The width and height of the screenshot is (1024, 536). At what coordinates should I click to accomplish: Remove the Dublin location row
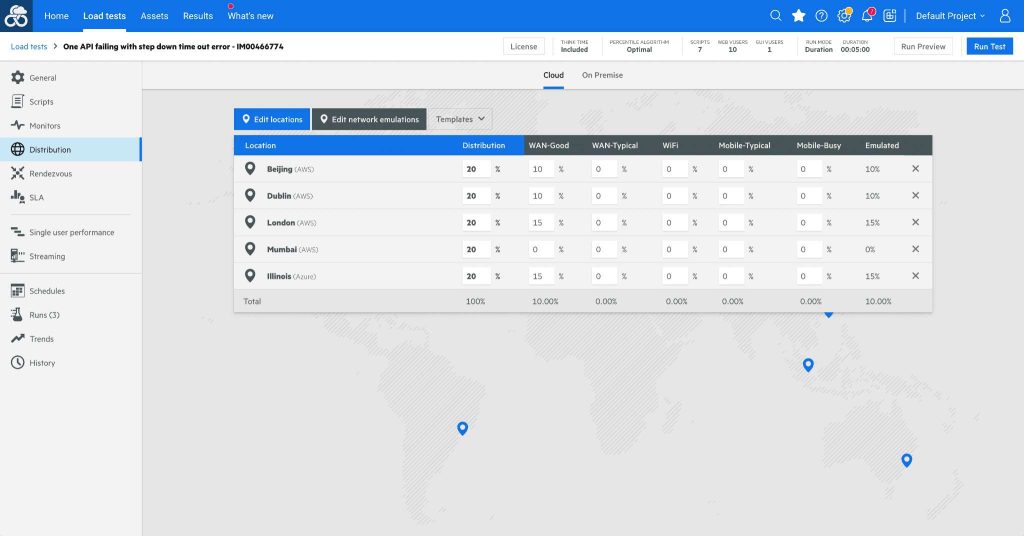tap(916, 195)
